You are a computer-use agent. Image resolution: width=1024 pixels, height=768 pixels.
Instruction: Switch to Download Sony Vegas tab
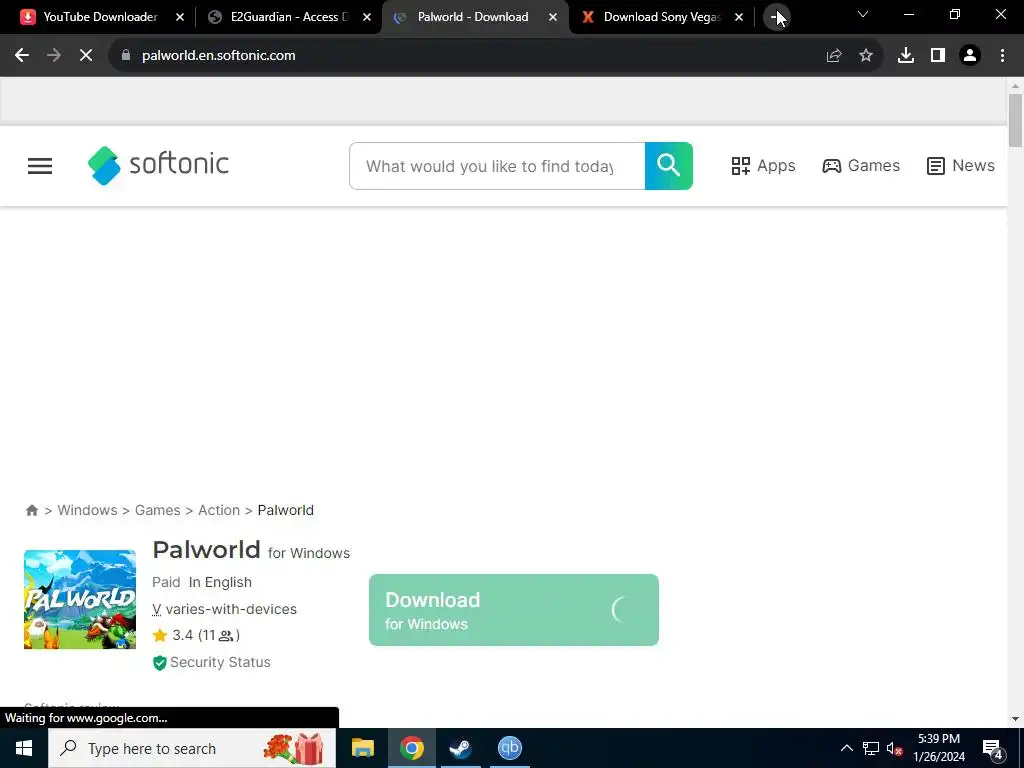tap(662, 17)
